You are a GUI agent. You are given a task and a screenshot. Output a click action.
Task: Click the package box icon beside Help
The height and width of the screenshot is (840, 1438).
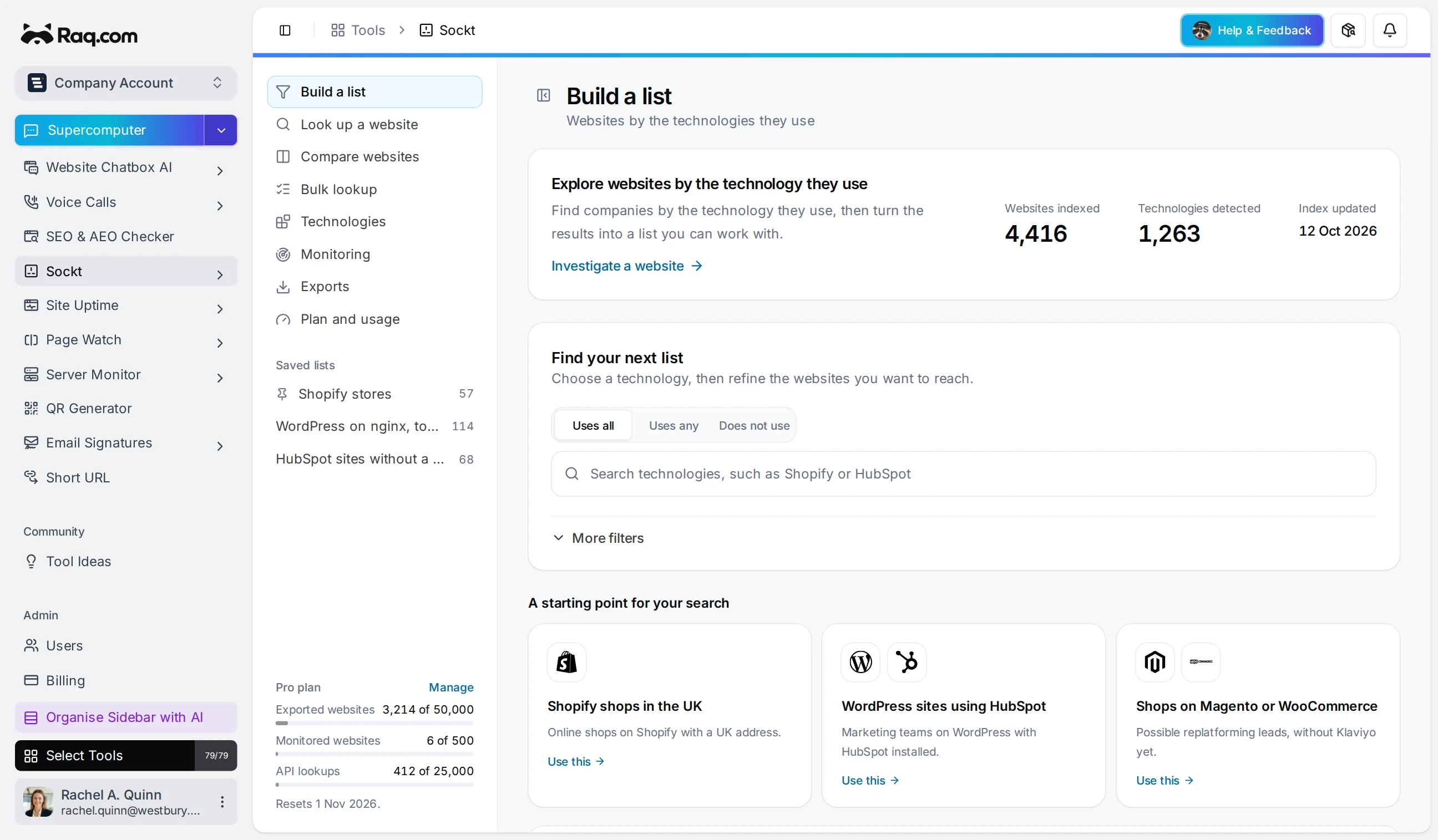click(1348, 30)
